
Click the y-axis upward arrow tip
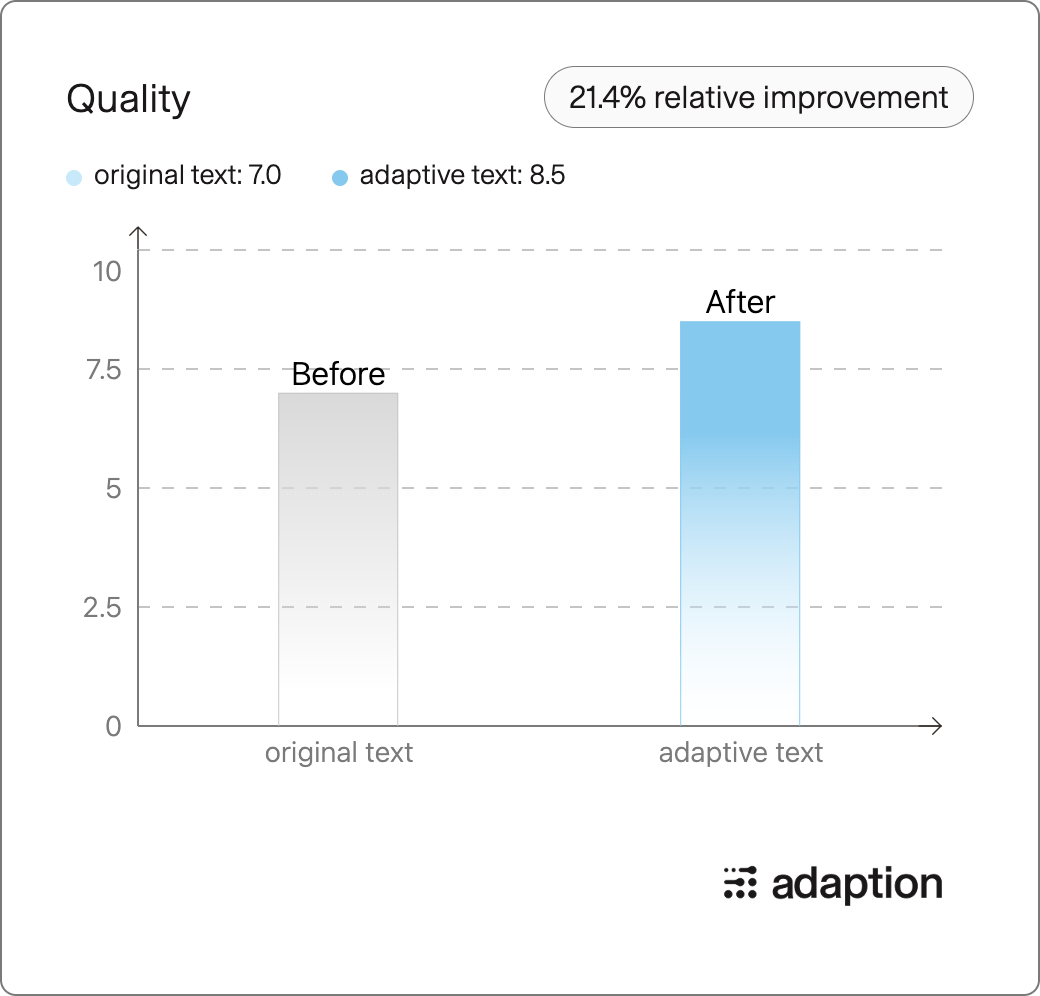pos(138,229)
